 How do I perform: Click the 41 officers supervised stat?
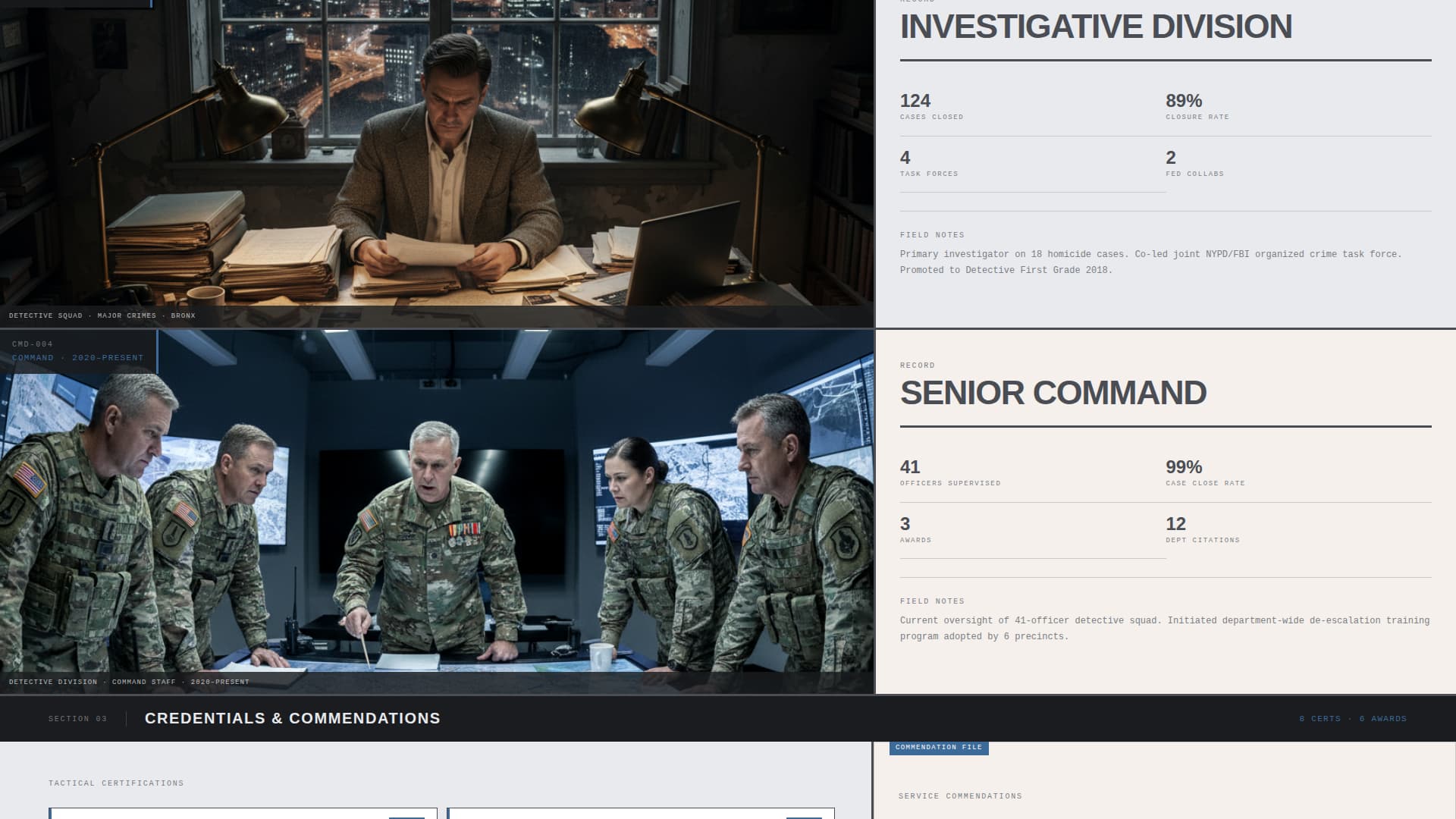[x=1033, y=473]
